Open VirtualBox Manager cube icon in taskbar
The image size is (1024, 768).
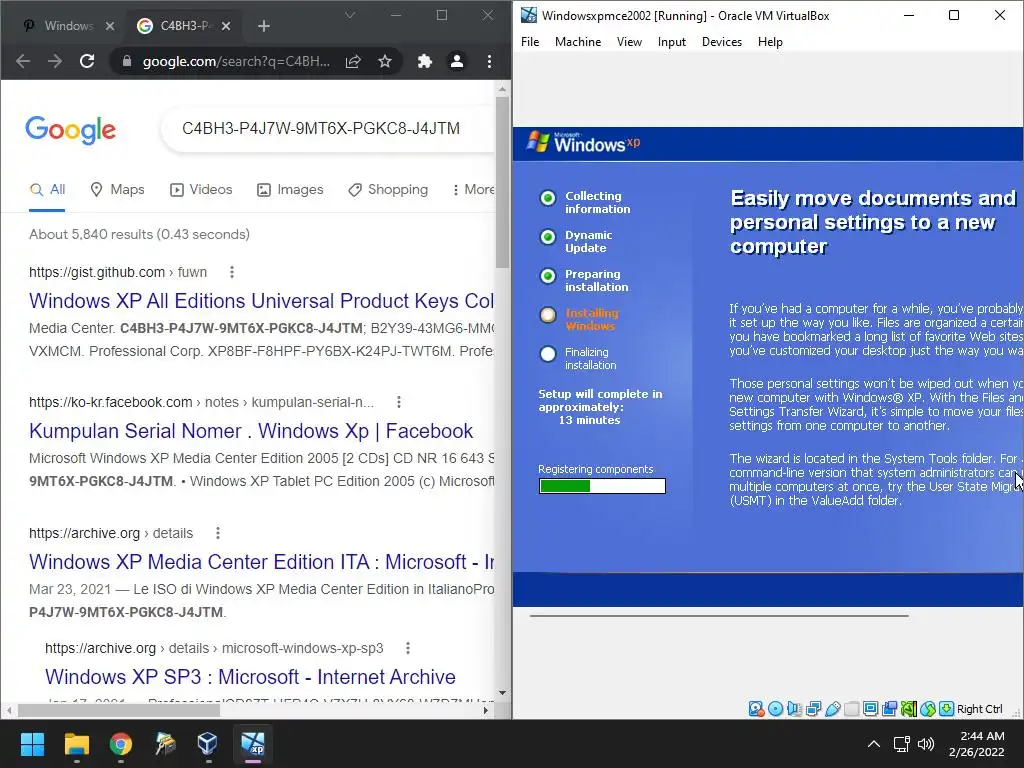point(208,744)
